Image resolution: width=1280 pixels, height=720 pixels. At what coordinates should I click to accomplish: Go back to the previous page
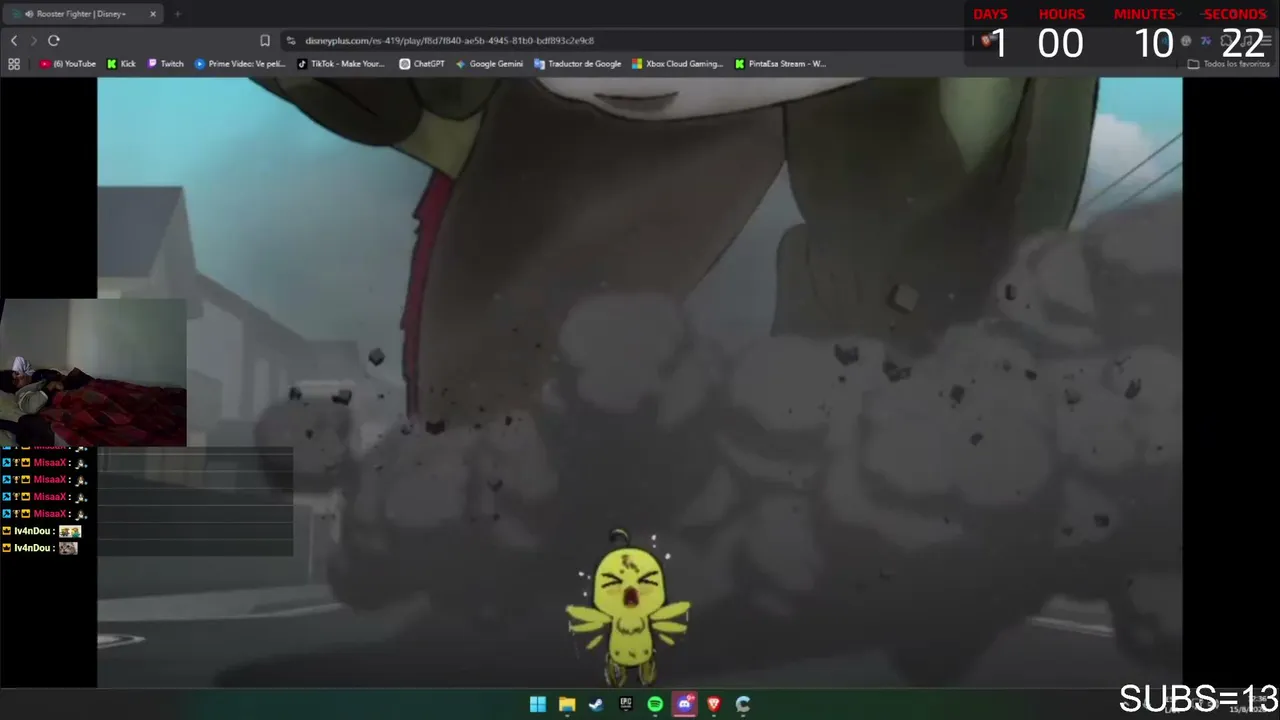(x=14, y=40)
